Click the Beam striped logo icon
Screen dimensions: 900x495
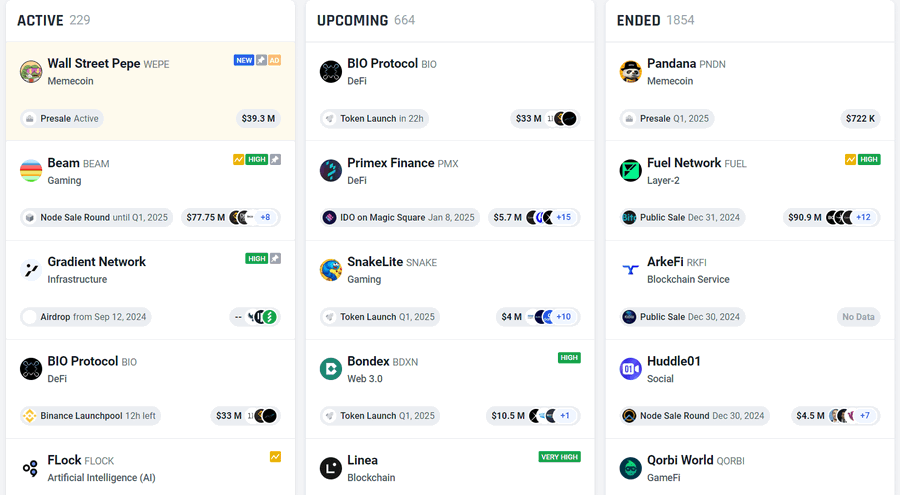click(x=31, y=171)
